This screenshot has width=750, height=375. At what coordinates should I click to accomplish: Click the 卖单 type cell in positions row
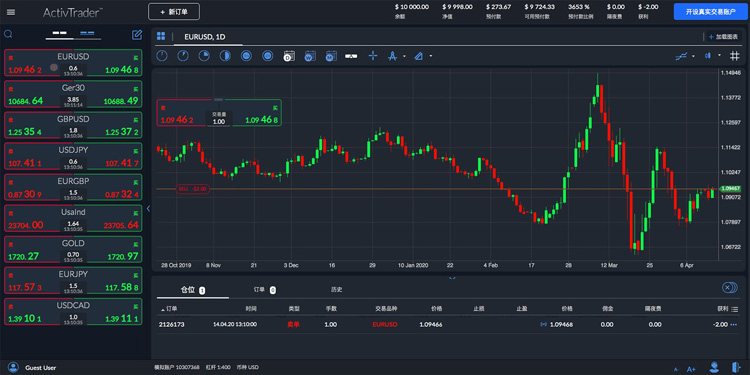point(293,325)
